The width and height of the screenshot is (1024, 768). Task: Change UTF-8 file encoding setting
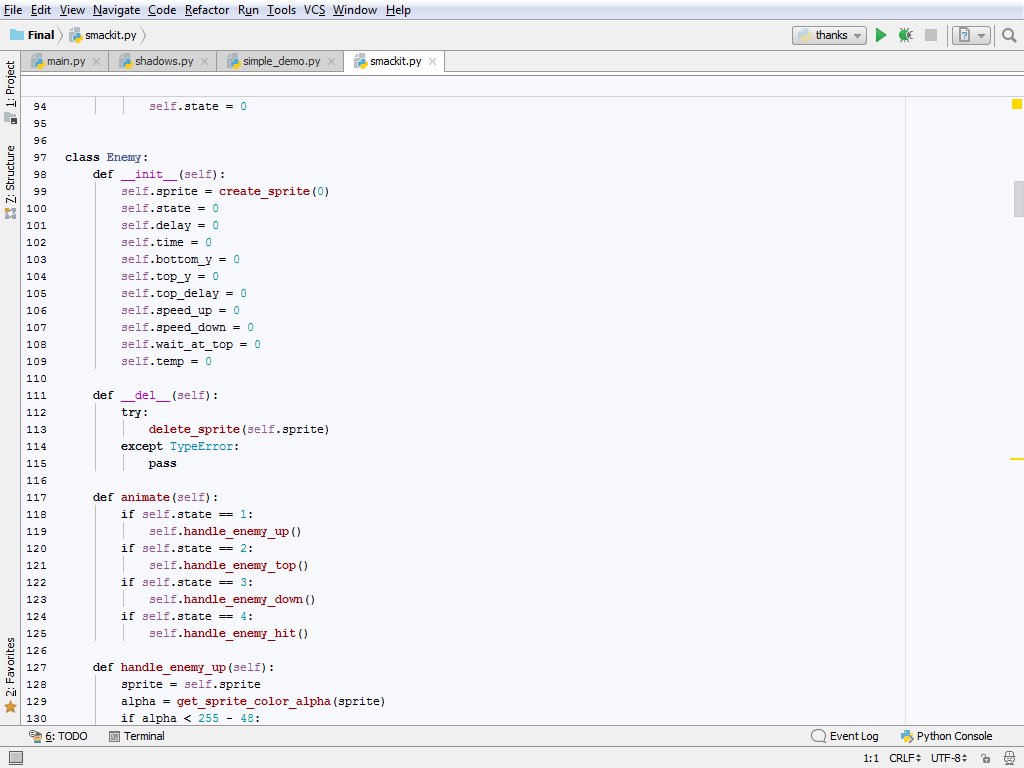[948, 758]
